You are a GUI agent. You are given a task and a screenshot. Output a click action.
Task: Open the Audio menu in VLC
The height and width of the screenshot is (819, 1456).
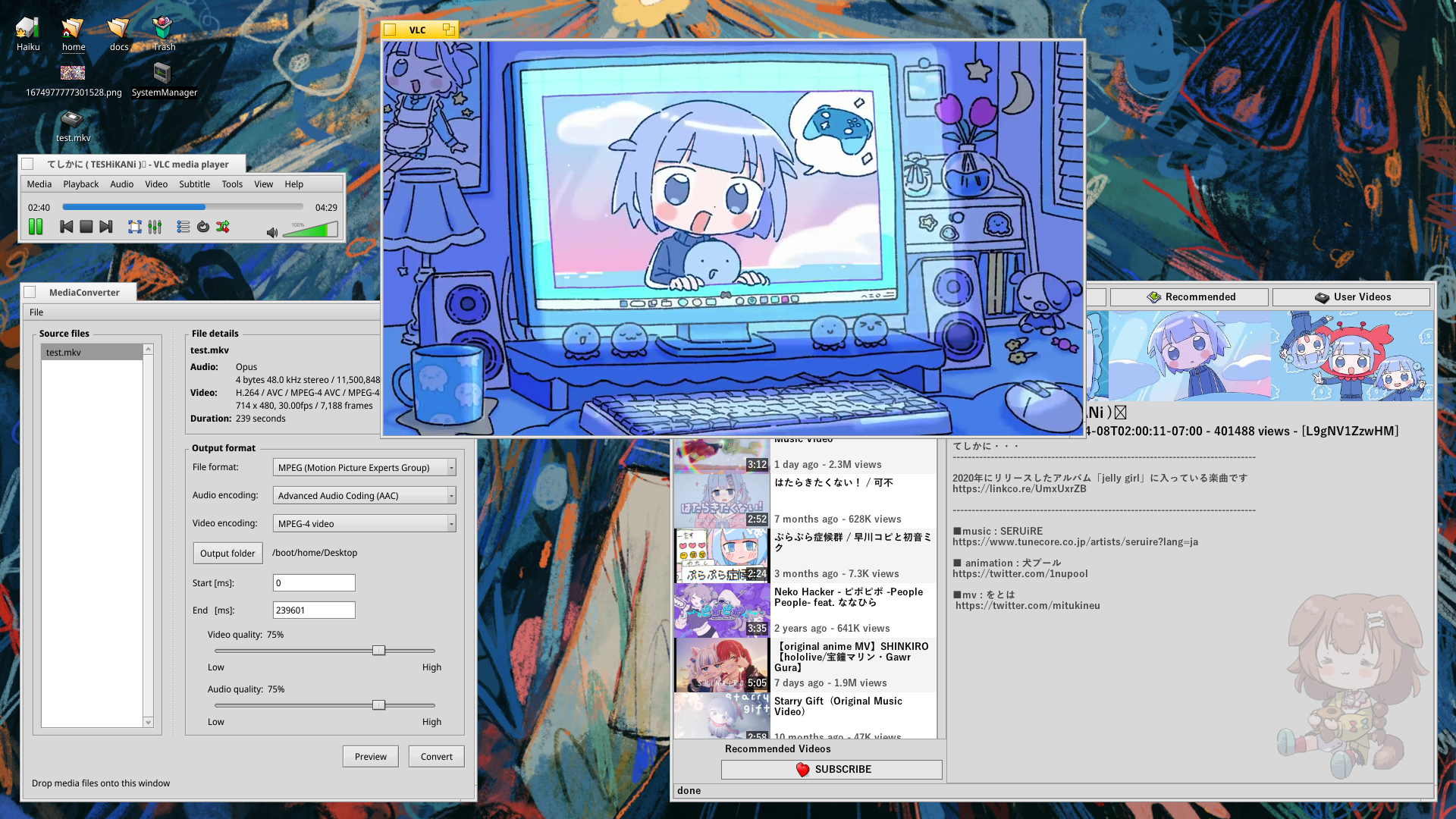point(121,184)
